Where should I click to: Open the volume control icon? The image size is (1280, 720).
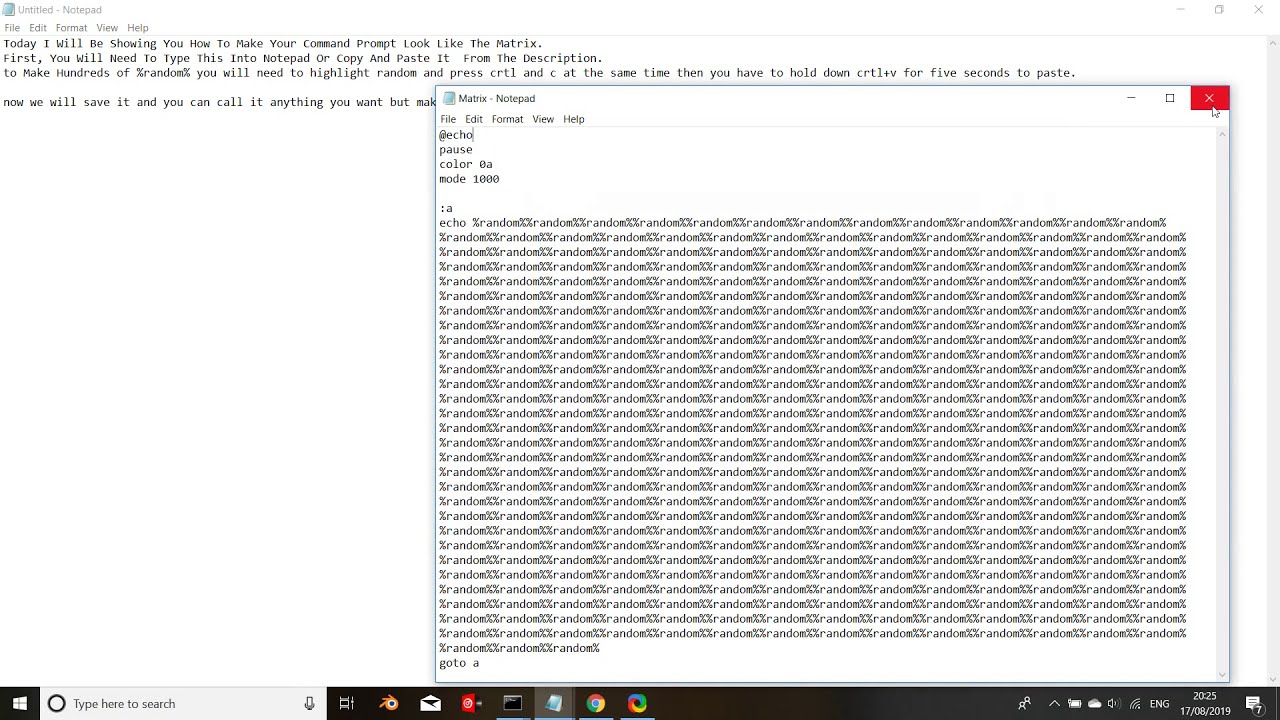(1114, 703)
